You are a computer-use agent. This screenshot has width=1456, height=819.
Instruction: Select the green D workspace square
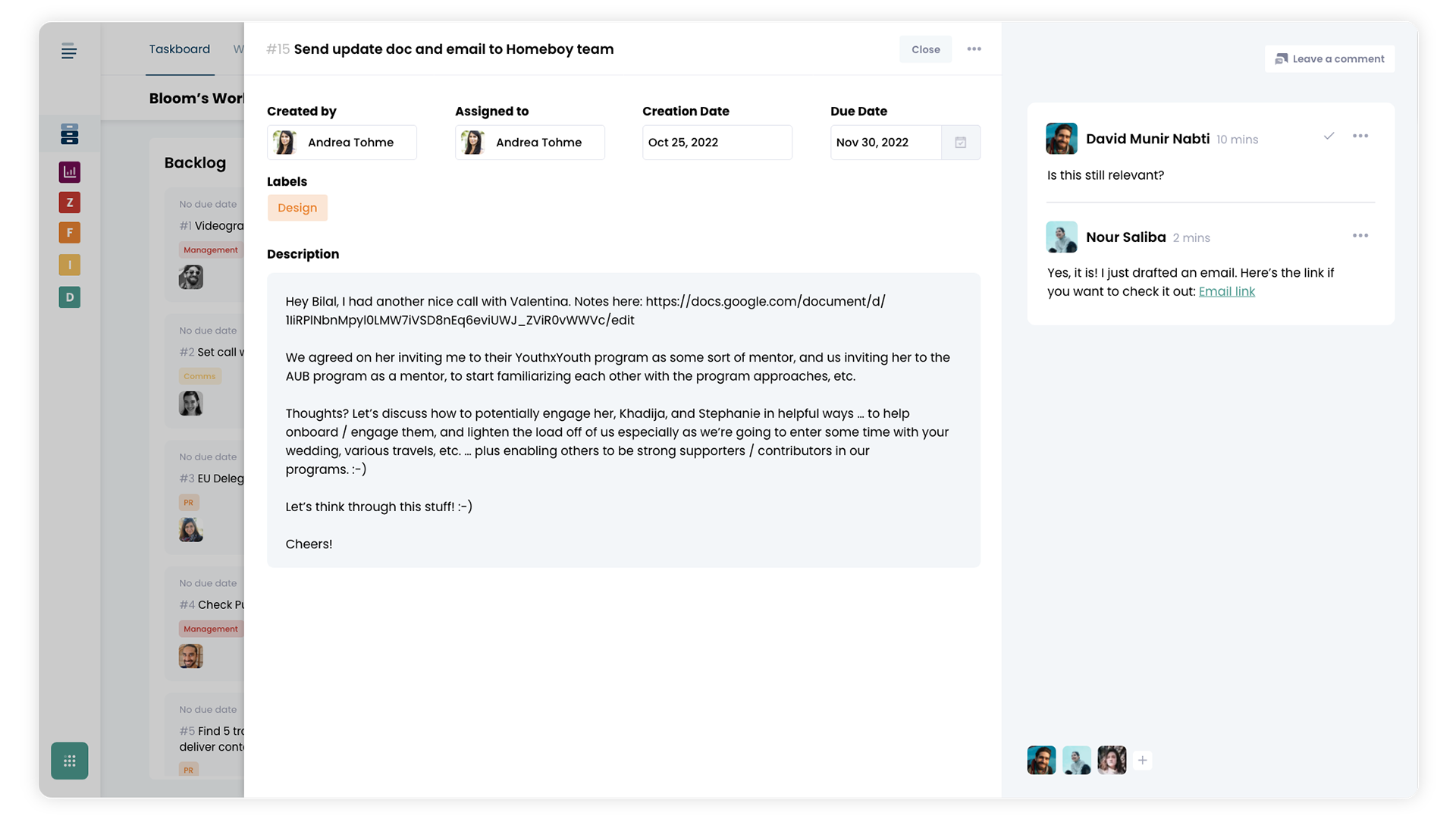(70, 297)
